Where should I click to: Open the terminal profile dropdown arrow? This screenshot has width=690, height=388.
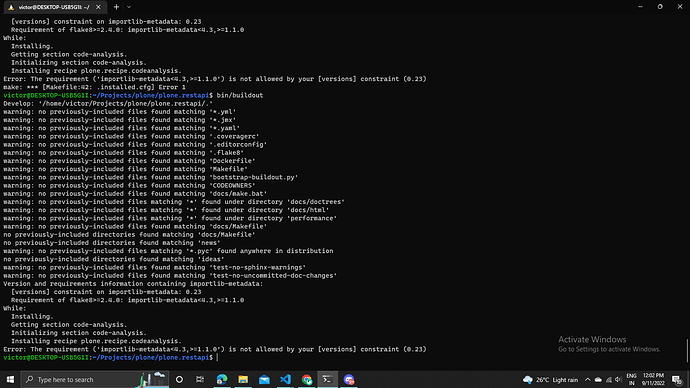pyautogui.click(x=129, y=7)
